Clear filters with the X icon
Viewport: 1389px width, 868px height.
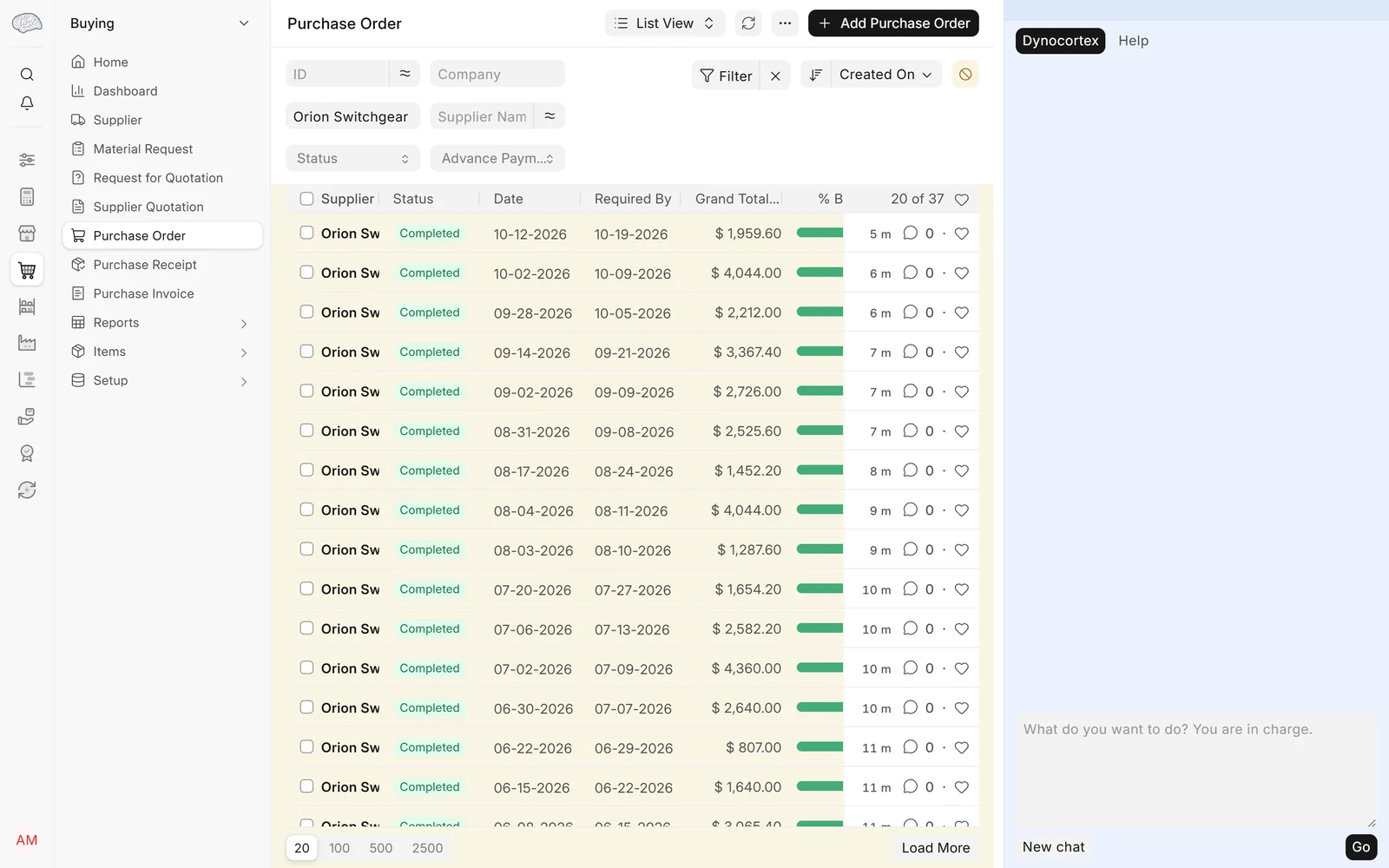point(775,76)
